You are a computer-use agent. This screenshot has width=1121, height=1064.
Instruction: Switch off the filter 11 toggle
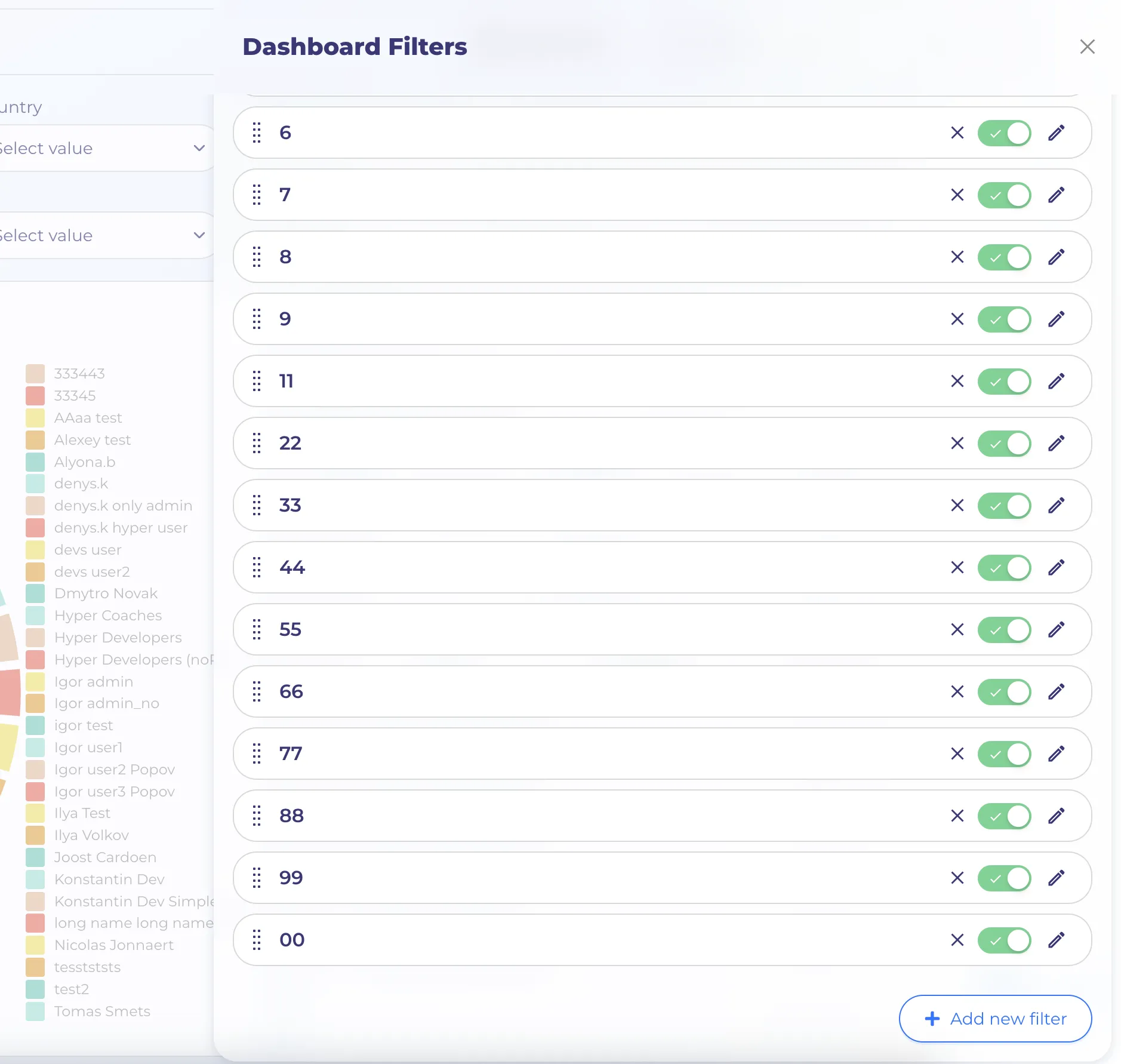[x=1005, y=381]
